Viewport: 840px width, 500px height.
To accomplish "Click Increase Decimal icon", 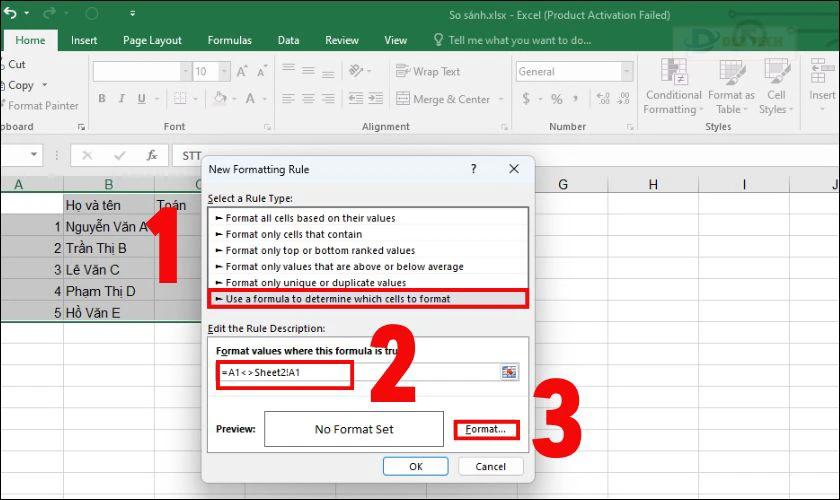I will [x=603, y=98].
